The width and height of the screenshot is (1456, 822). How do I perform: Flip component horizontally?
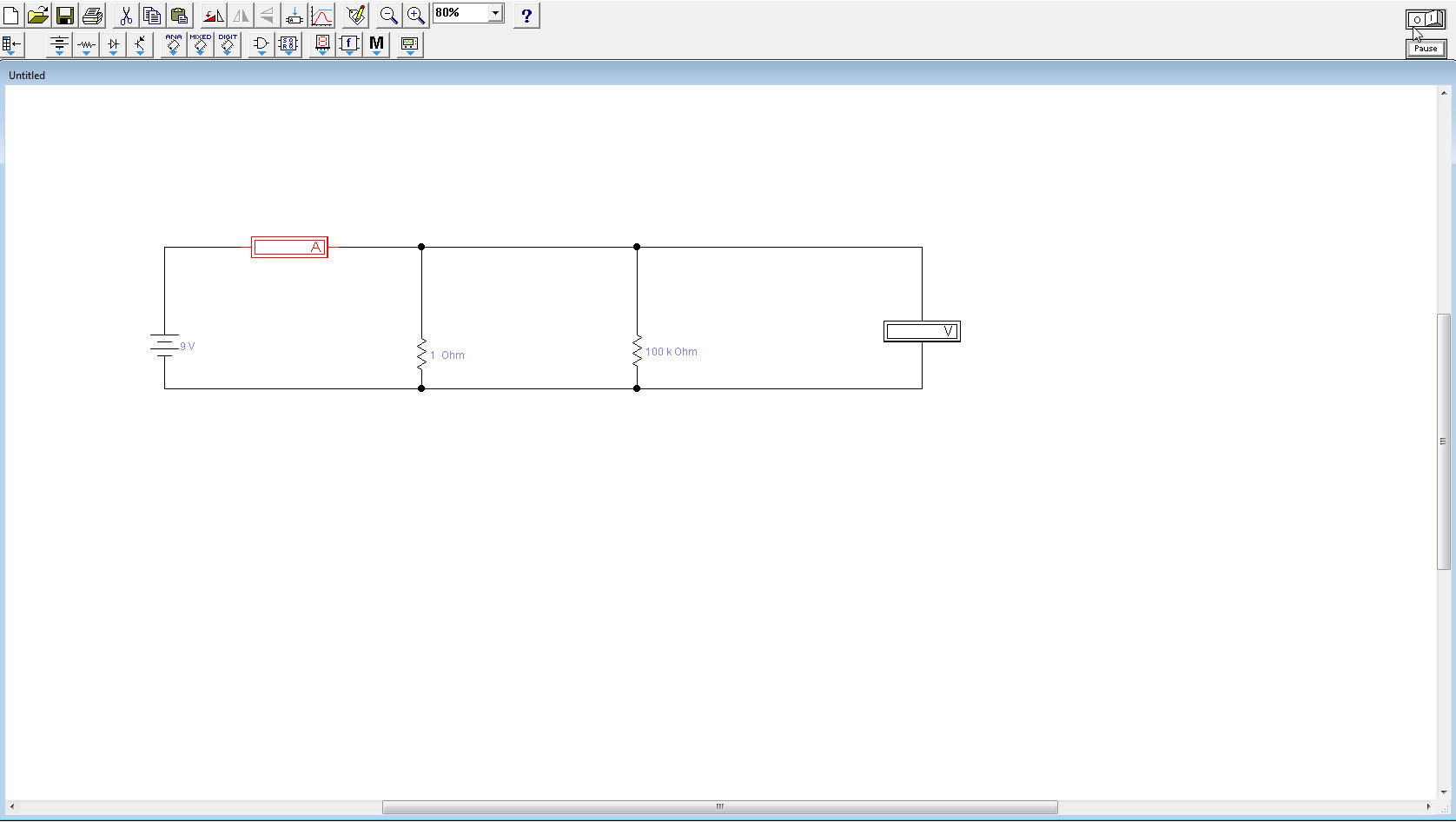coord(241,16)
